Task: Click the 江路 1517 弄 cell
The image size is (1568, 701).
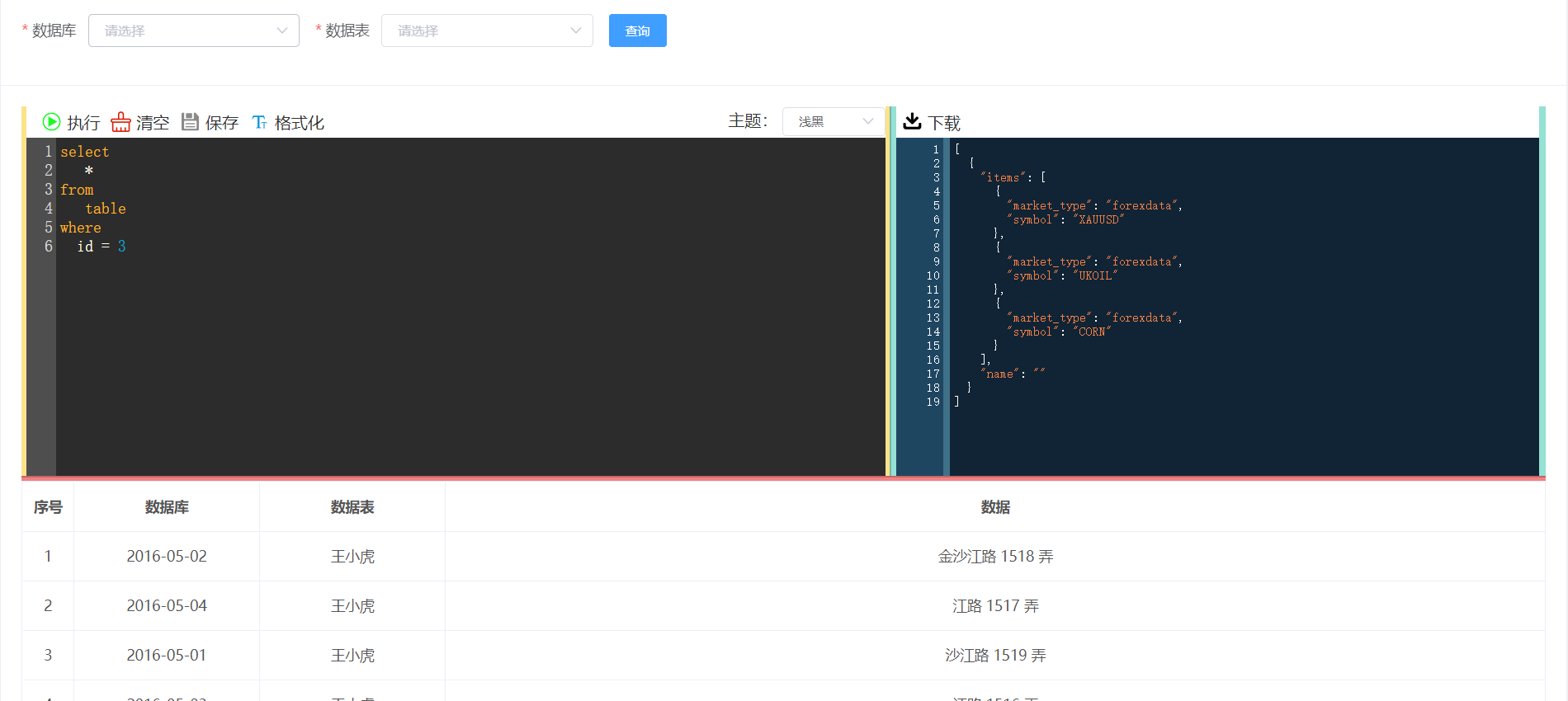Action: tap(995, 606)
